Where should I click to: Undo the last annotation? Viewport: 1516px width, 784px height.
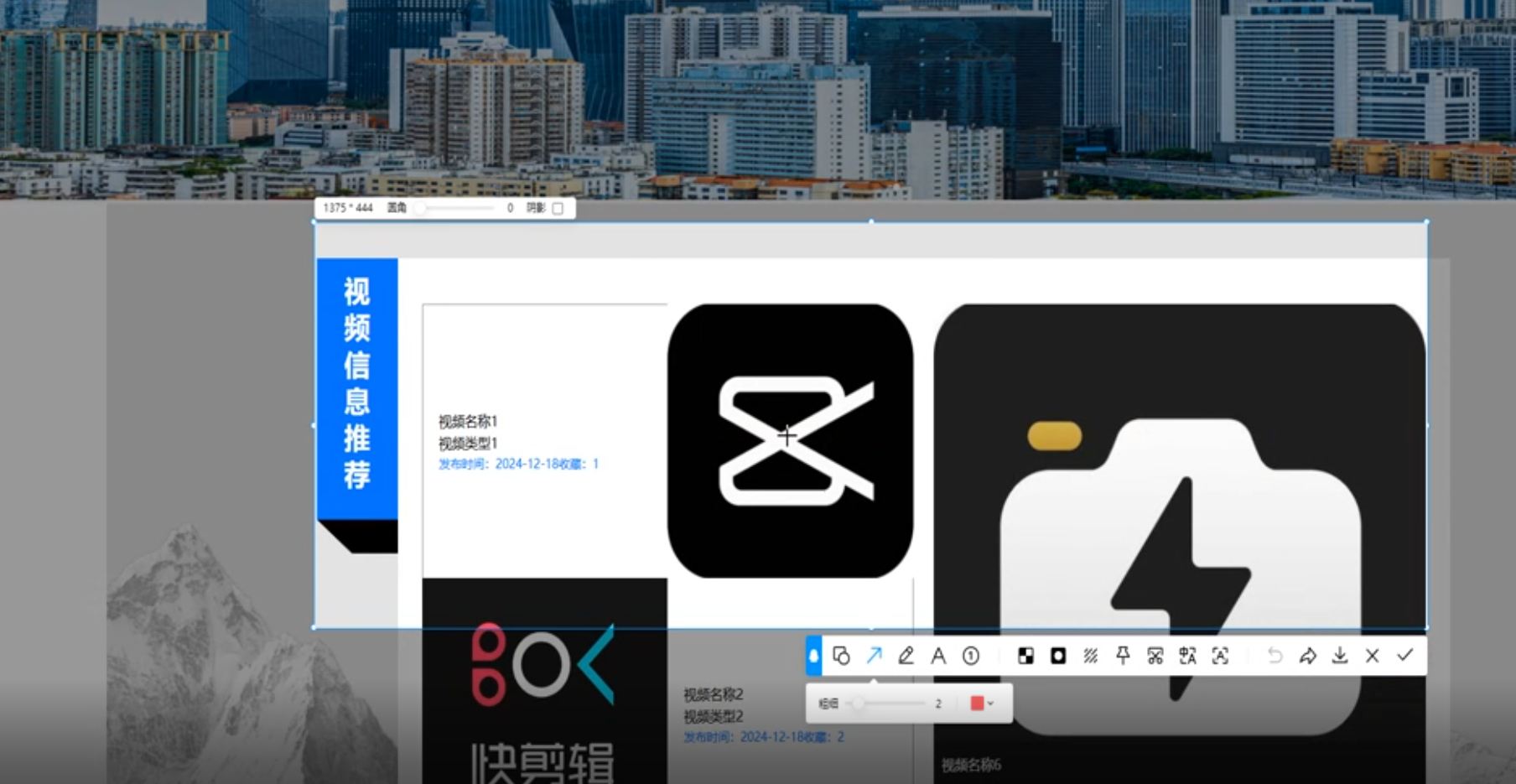tap(1275, 656)
